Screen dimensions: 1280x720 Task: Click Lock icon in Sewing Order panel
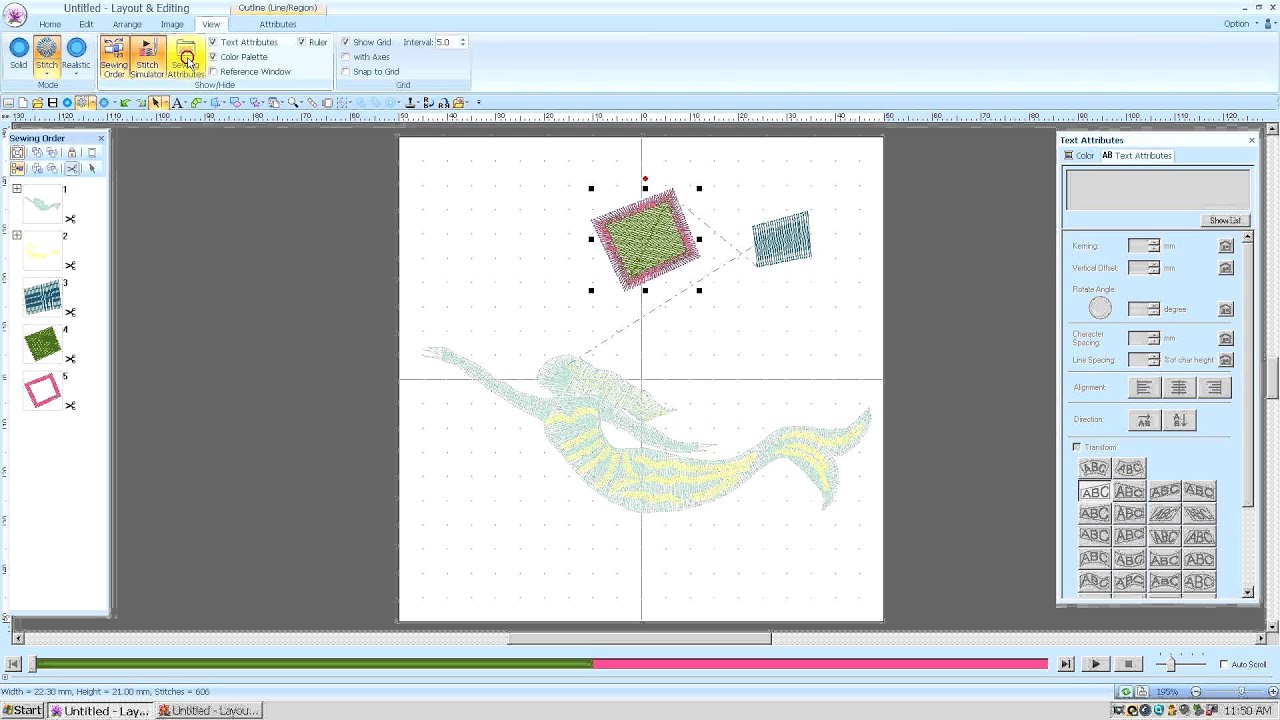click(x=72, y=153)
